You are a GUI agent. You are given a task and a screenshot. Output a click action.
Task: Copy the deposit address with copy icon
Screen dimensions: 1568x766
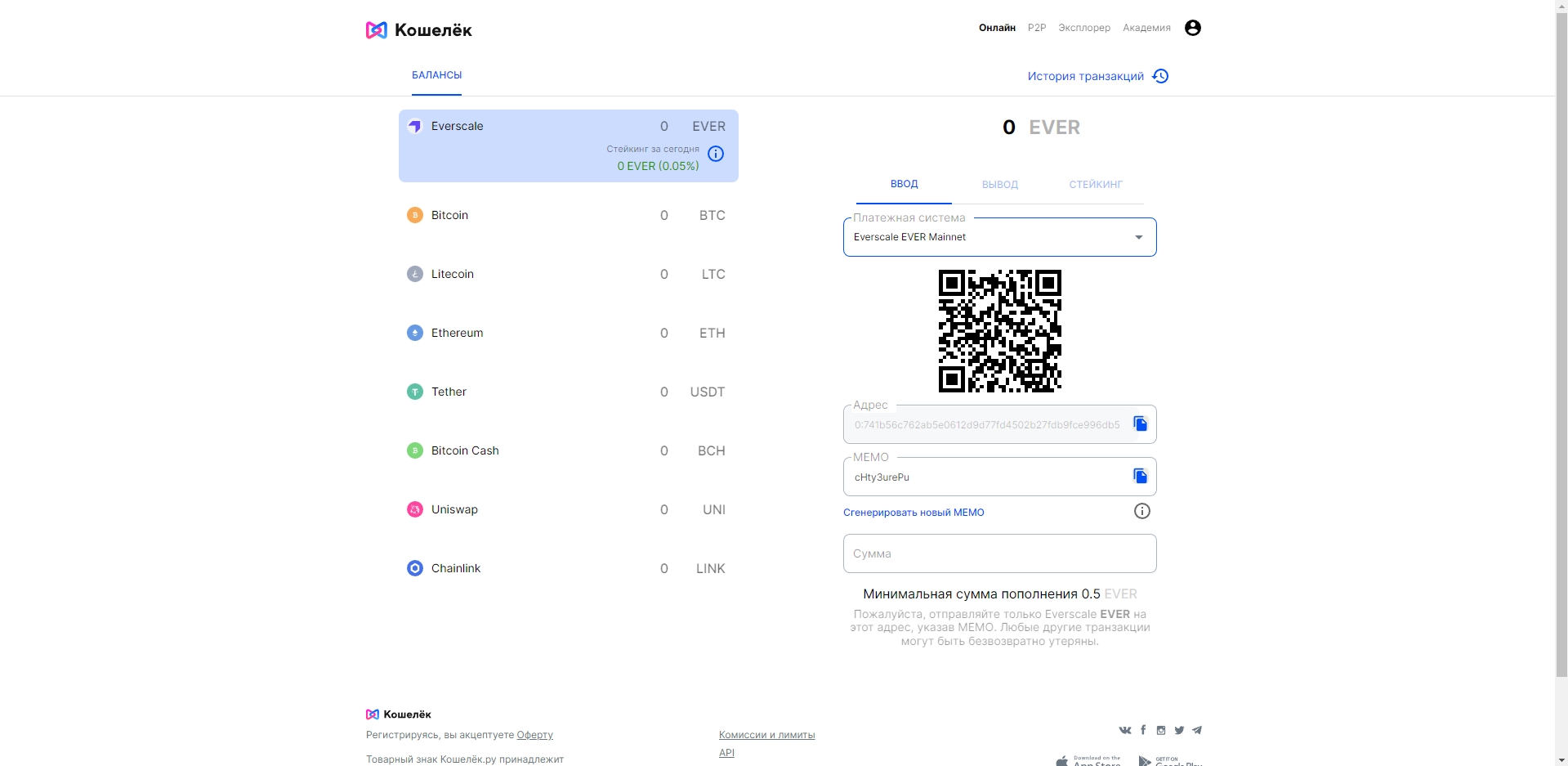point(1140,423)
